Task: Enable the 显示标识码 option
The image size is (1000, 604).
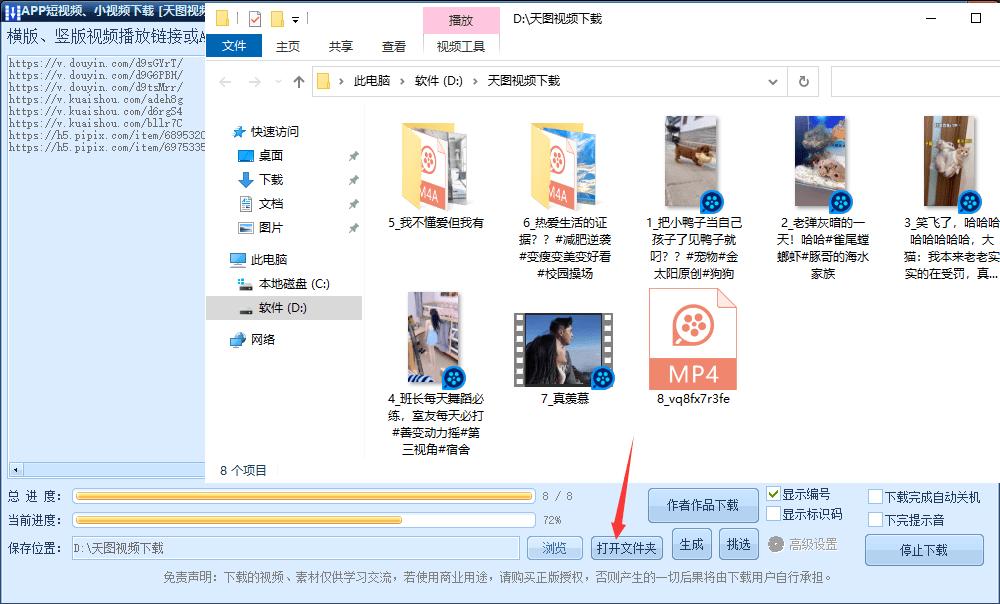Action: tap(772, 515)
